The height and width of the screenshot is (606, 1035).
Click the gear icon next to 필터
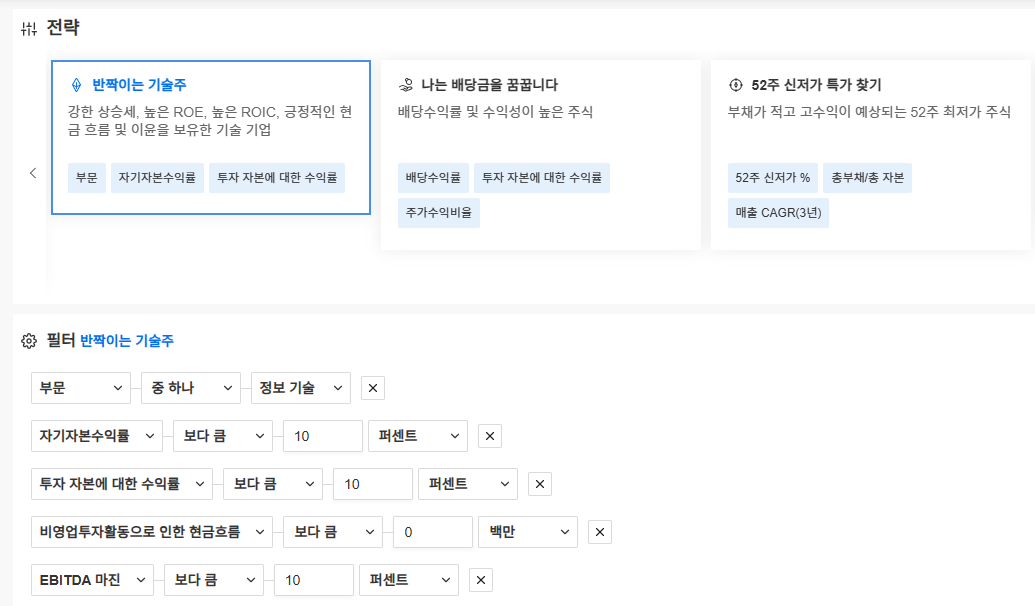29,341
